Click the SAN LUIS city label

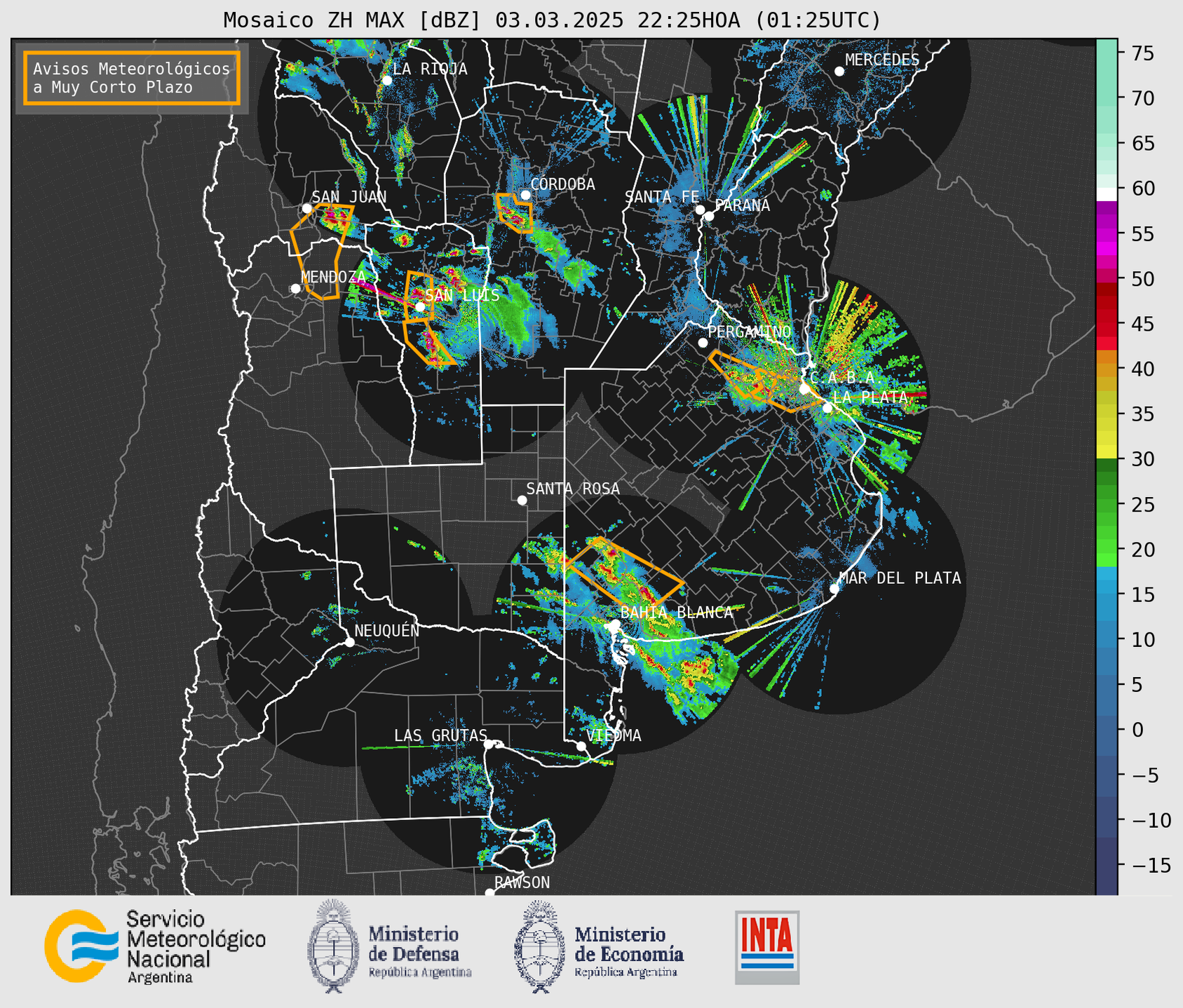pyautogui.click(x=462, y=295)
